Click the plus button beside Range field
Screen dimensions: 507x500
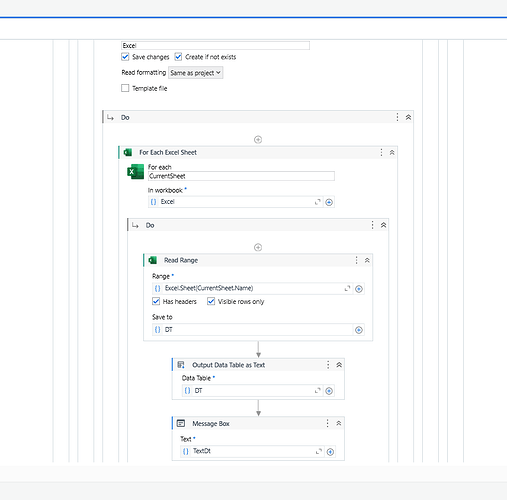pos(359,289)
